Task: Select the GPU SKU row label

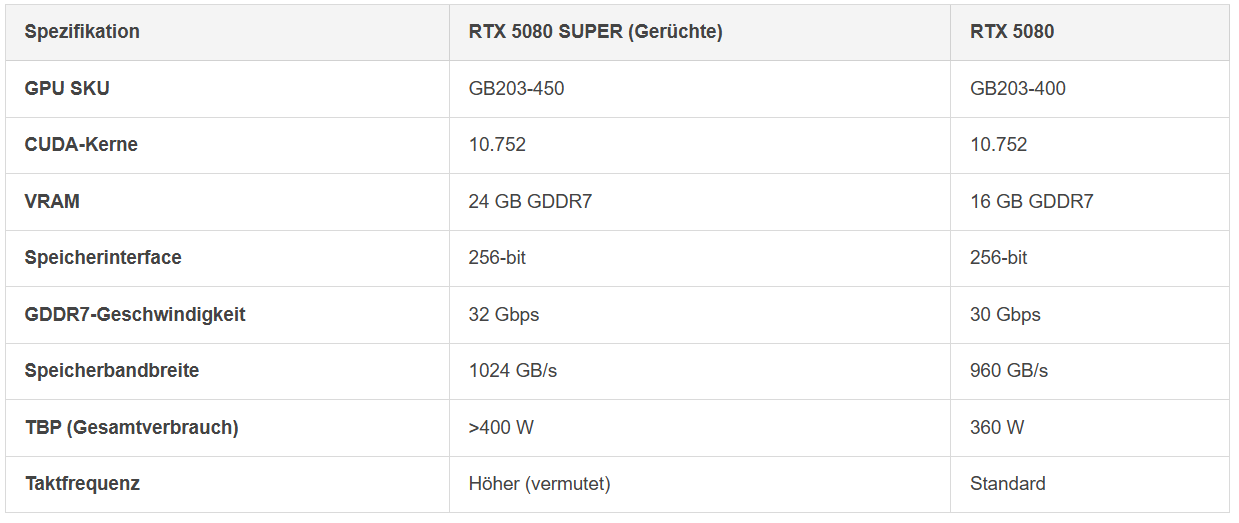Action: [67, 88]
